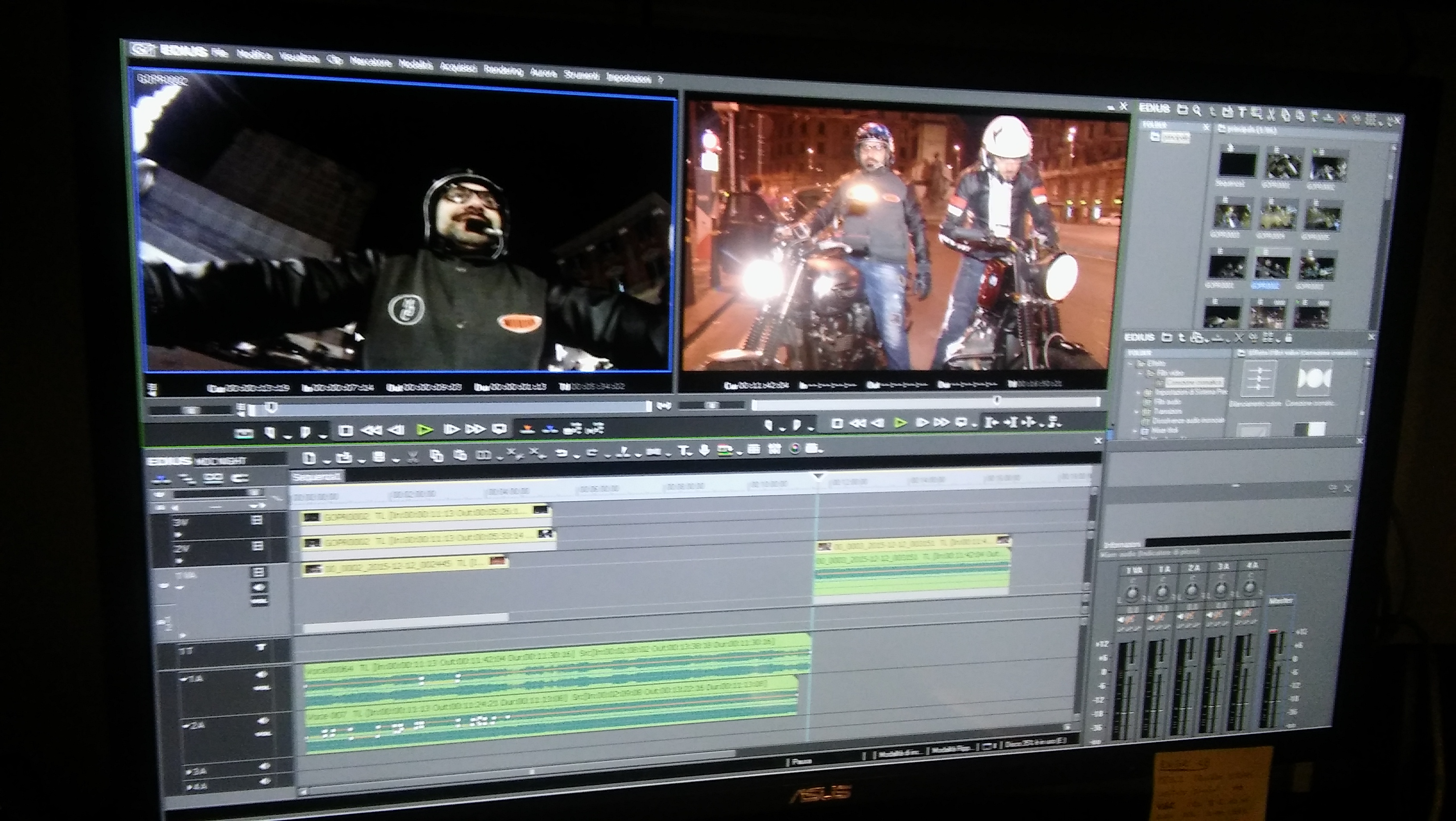The width and height of the screenshot is (1456, 821).
Task: Select the Sequenza1 sequence tab
Action: pos(317,477)
